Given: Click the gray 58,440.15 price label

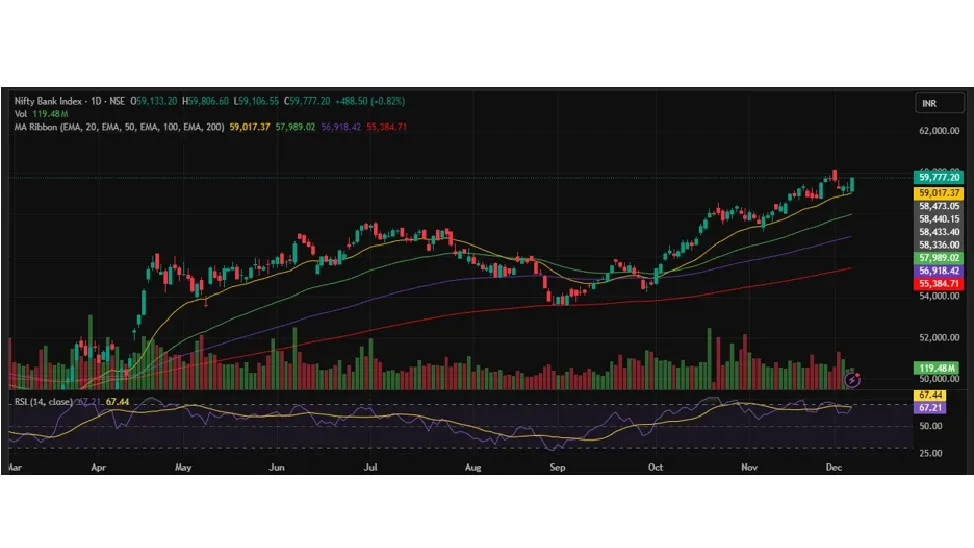Looking at the screenshot, I should coord(939,219).
